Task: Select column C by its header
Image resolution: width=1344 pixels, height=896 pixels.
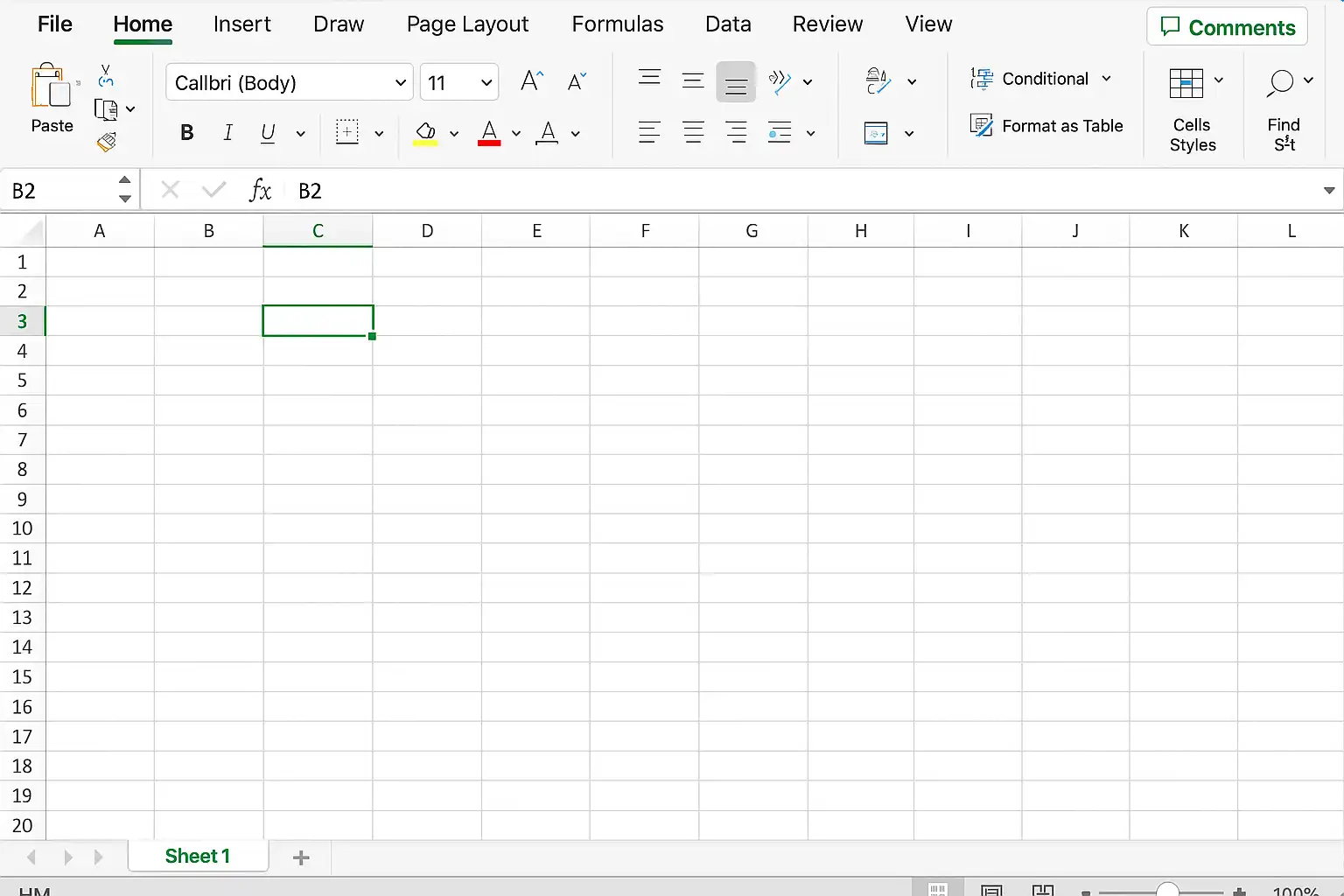Action: (x=318, y=231)
